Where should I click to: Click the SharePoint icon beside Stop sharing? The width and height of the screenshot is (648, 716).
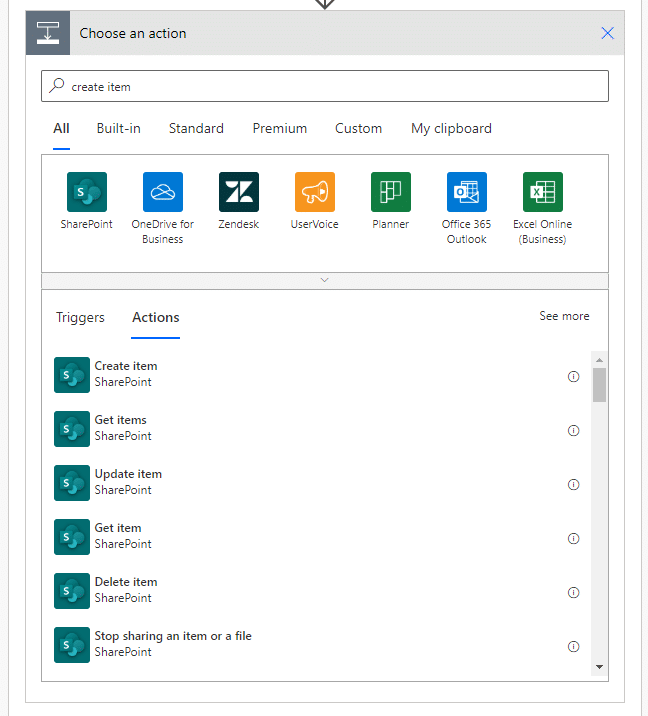point(72,645)
